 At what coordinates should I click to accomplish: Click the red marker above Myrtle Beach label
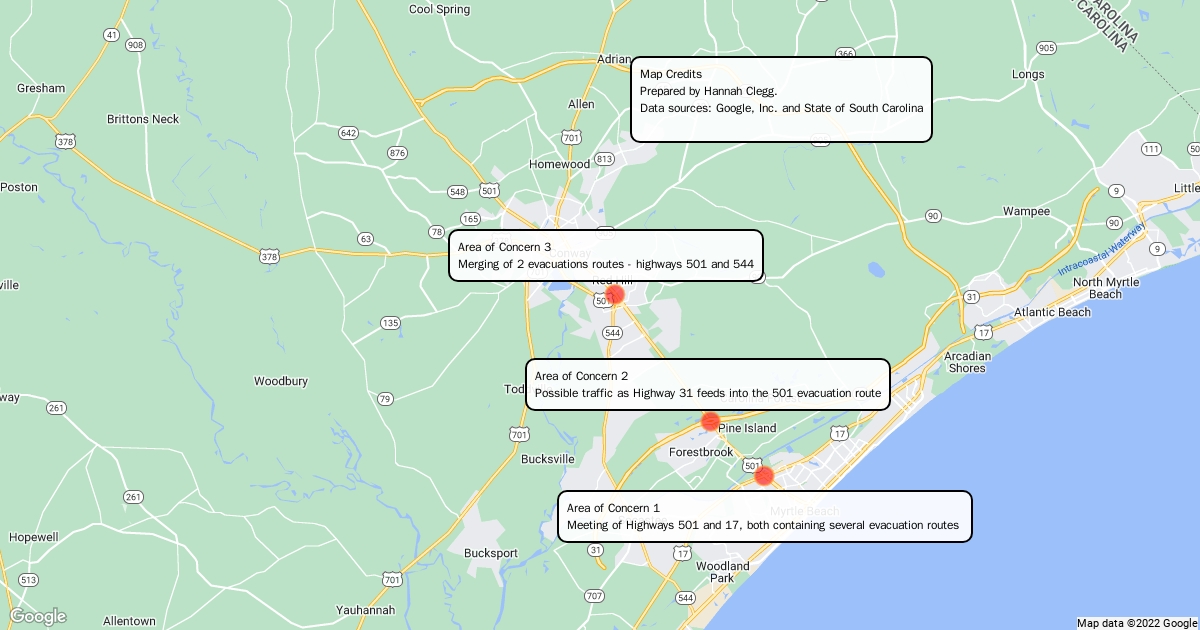(764, 476)
